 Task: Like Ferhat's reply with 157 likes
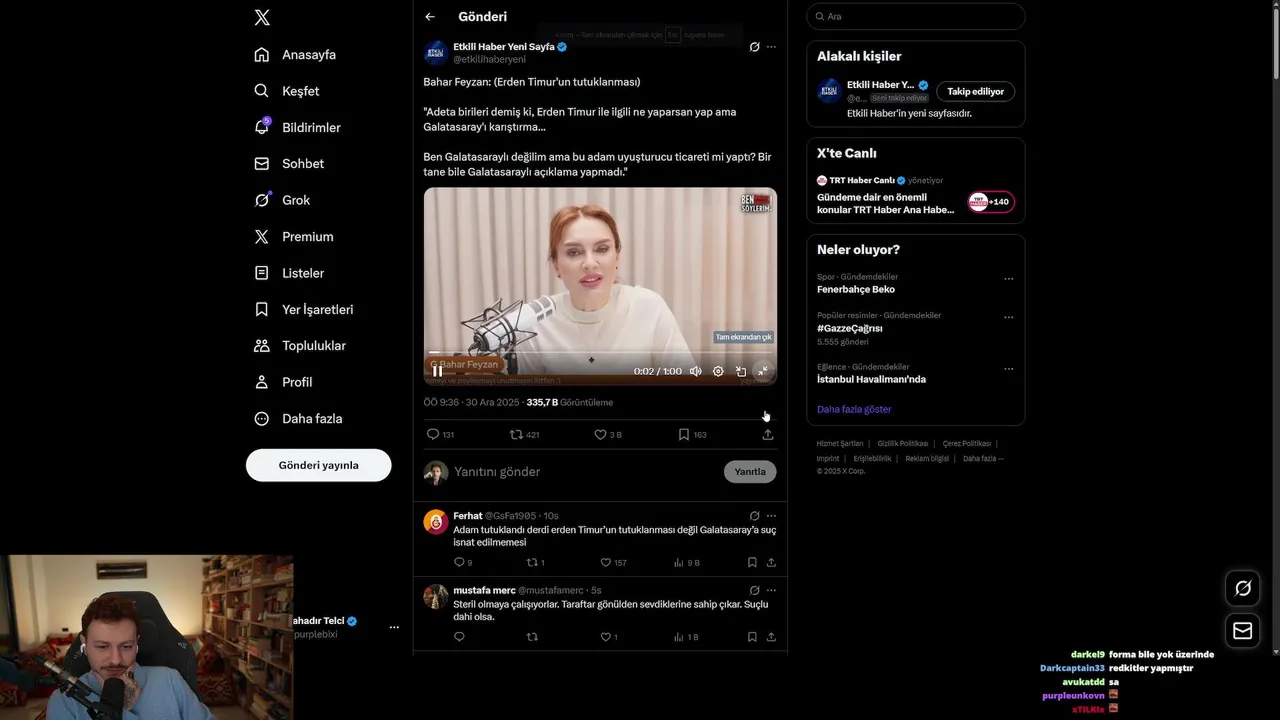click(613, 563)
